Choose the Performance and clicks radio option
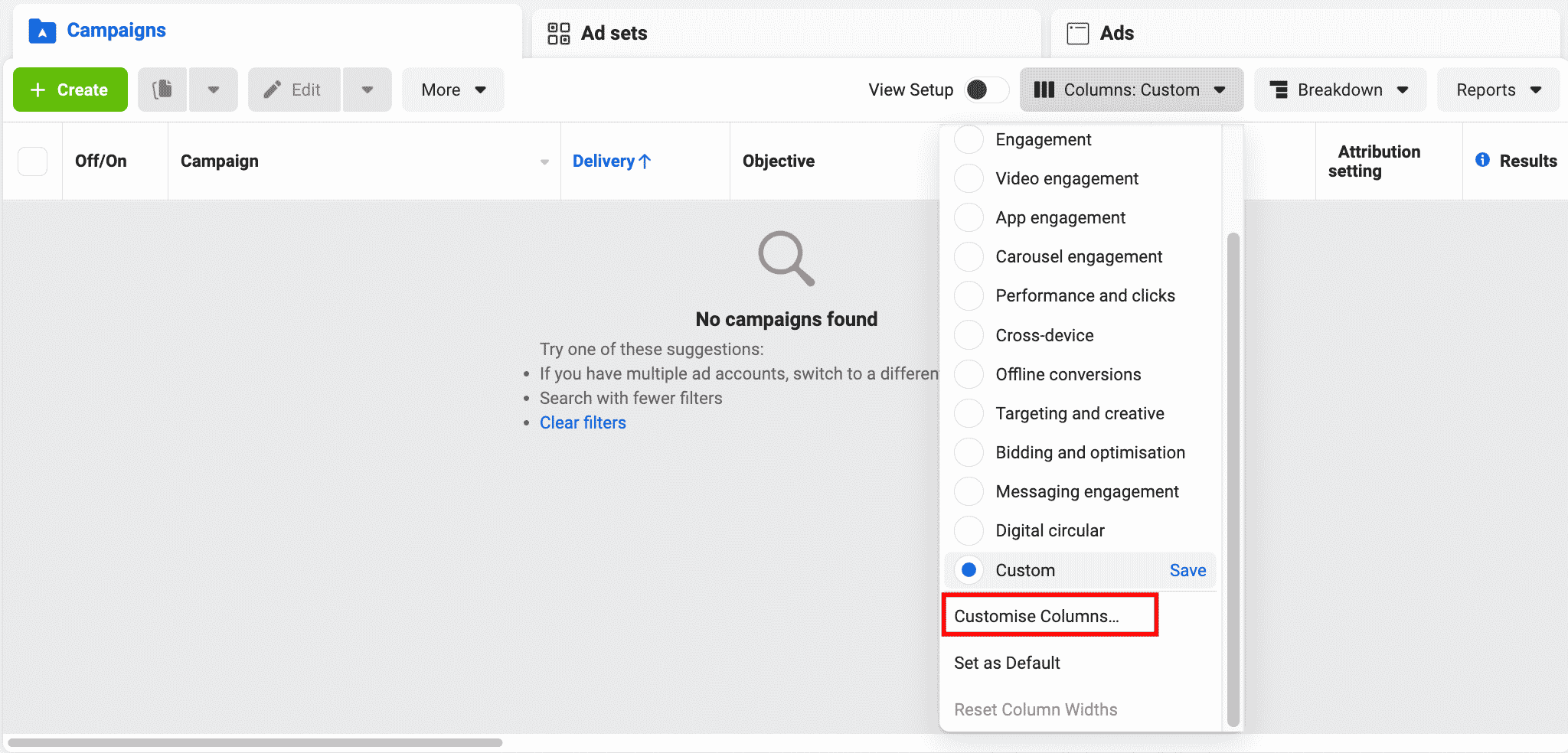This screenshot has width=1568, height=753. pos(969,296)
